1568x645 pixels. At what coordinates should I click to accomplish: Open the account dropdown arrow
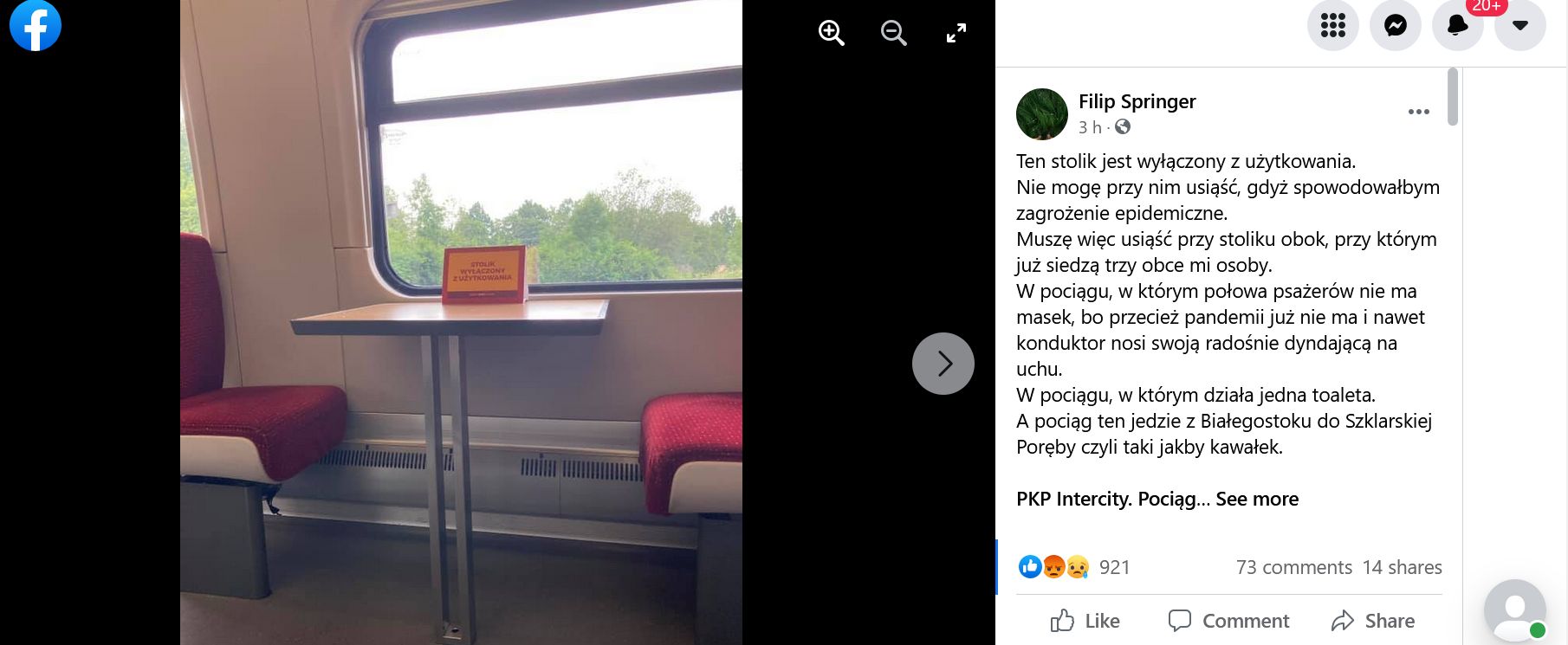tap(1520, 25)
